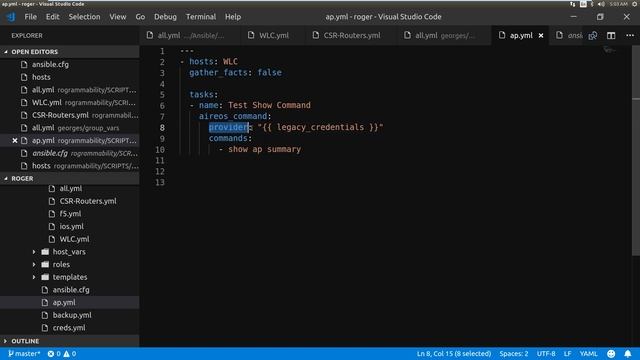This screenshot has width=640, height=360.
Task: Open italic ansible.cfg preview entry in Open Editors
Action: click(69, 153)
